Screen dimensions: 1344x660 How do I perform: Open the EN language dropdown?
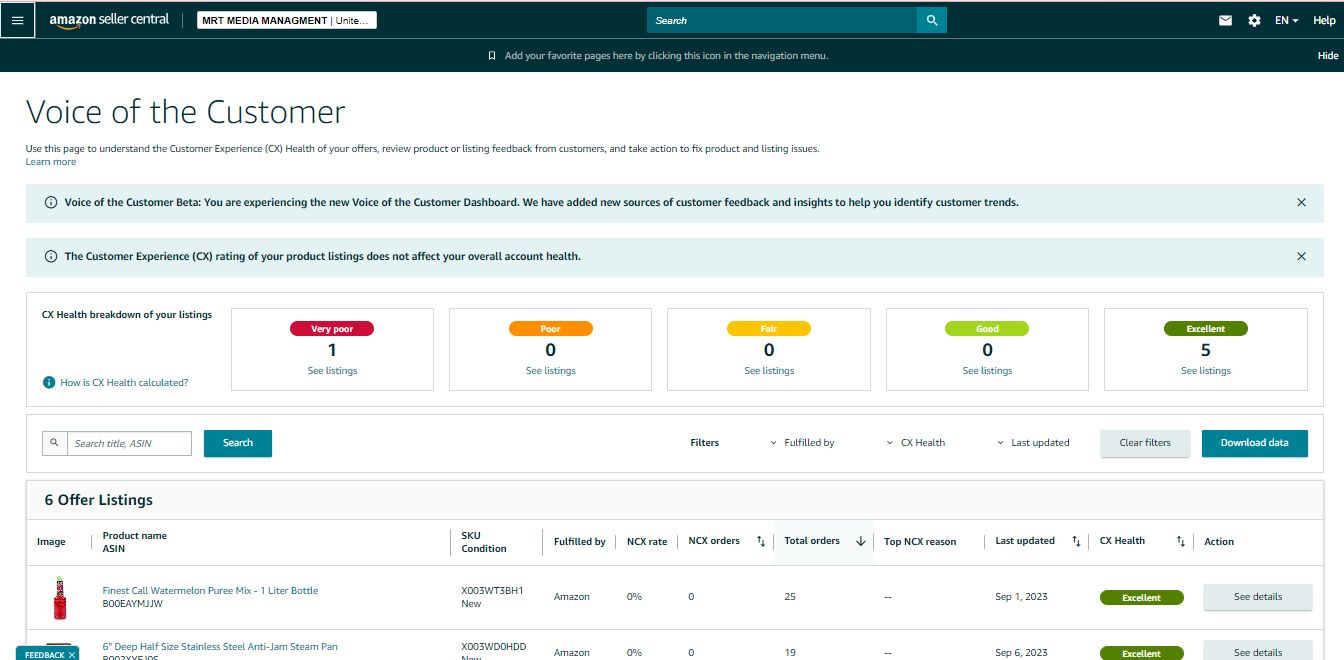[1286, 20]
